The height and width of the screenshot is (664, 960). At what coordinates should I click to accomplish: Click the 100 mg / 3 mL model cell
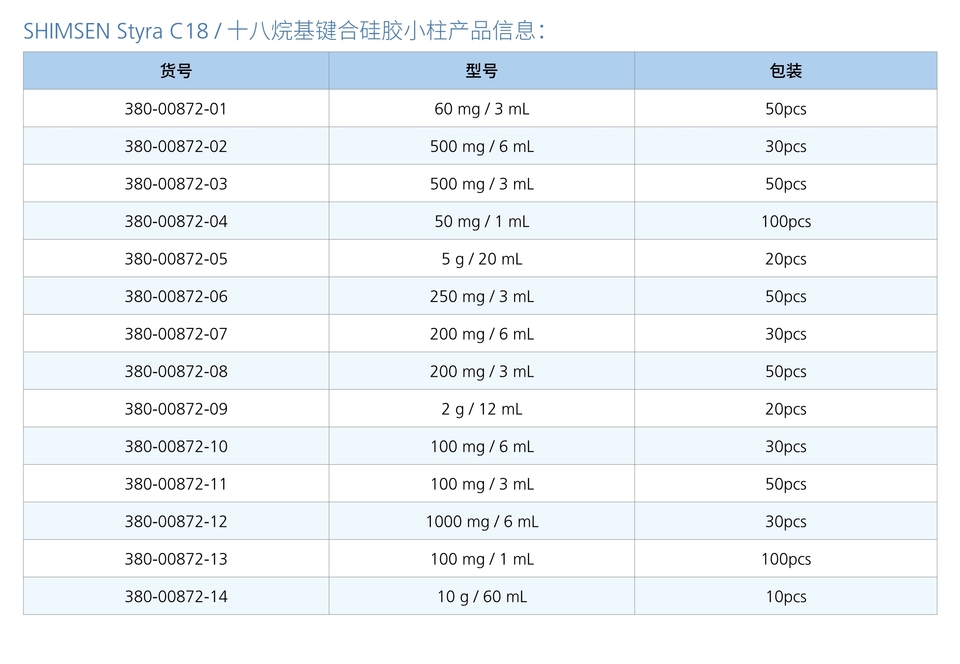coord(481,484)
